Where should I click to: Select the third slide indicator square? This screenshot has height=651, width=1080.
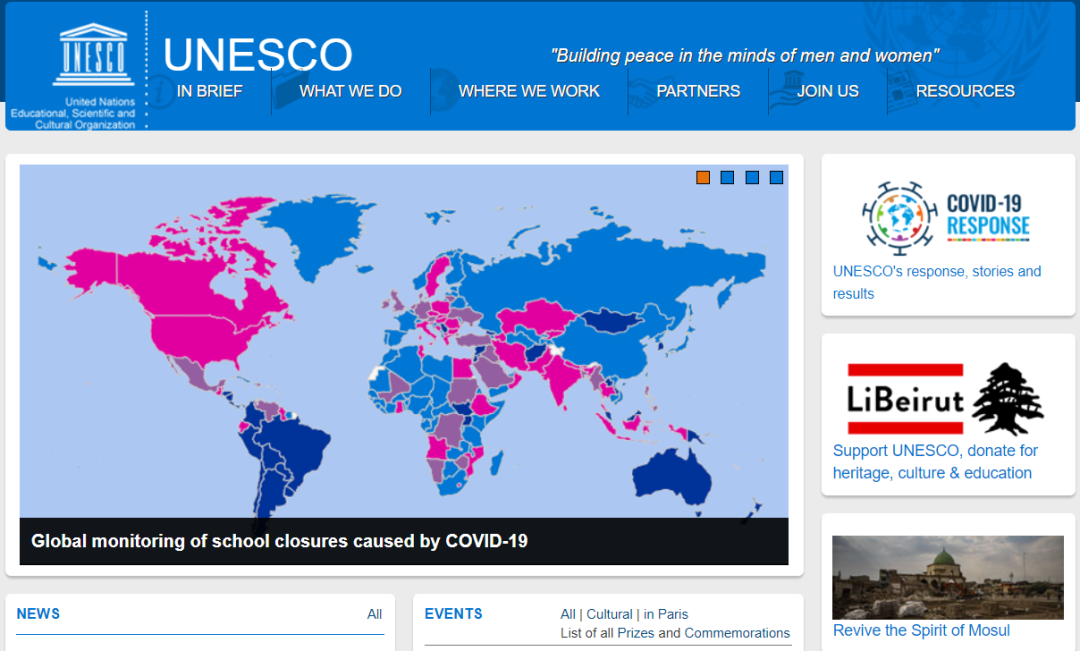(x=752, y=177)
